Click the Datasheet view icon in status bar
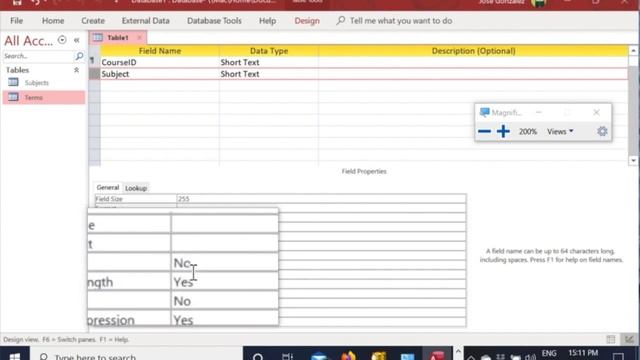The width and height of the screenshot is (640, 360). pos(611,339)
